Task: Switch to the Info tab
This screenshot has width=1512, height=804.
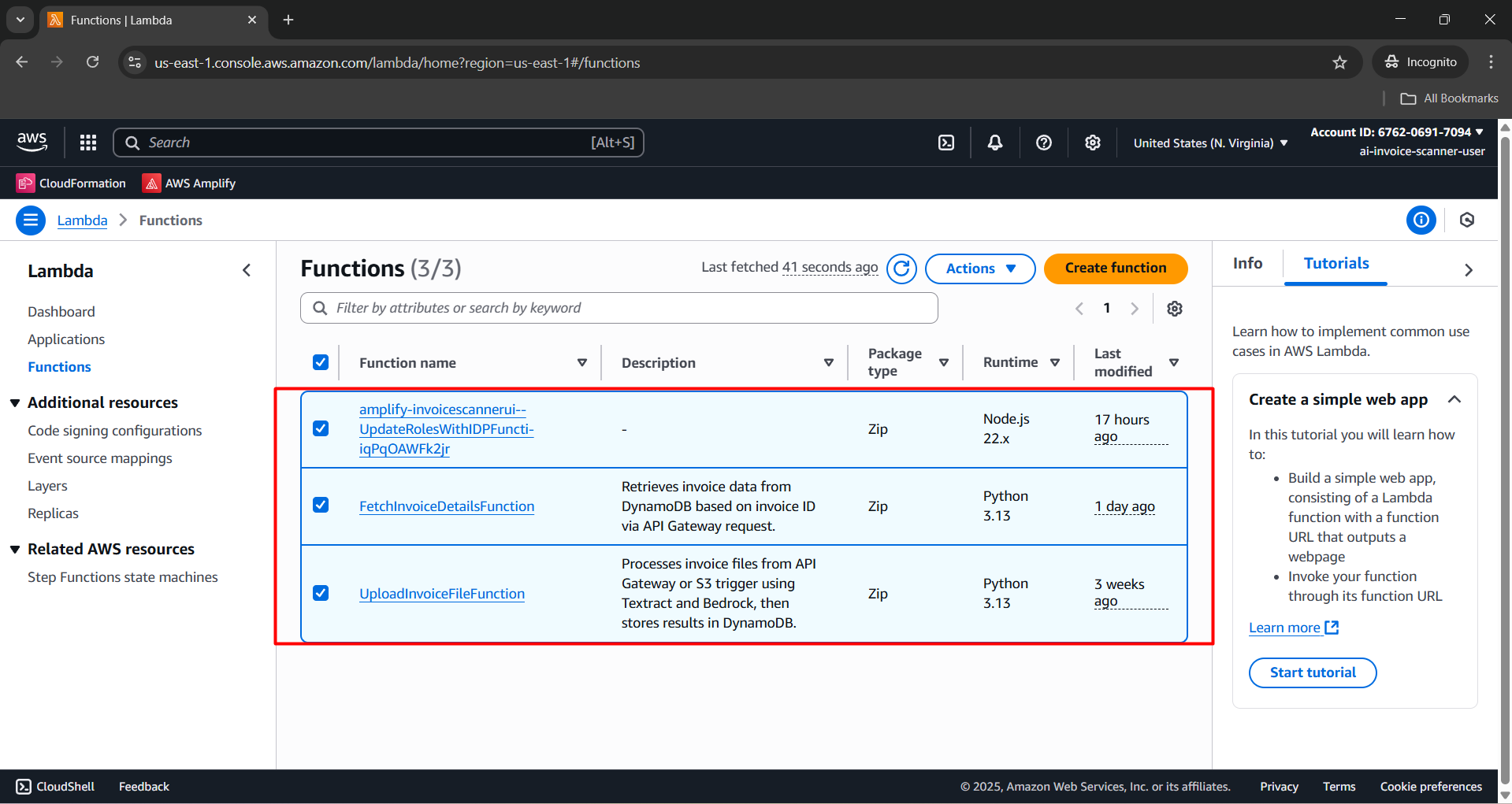Action: [x=1247, y=264]
